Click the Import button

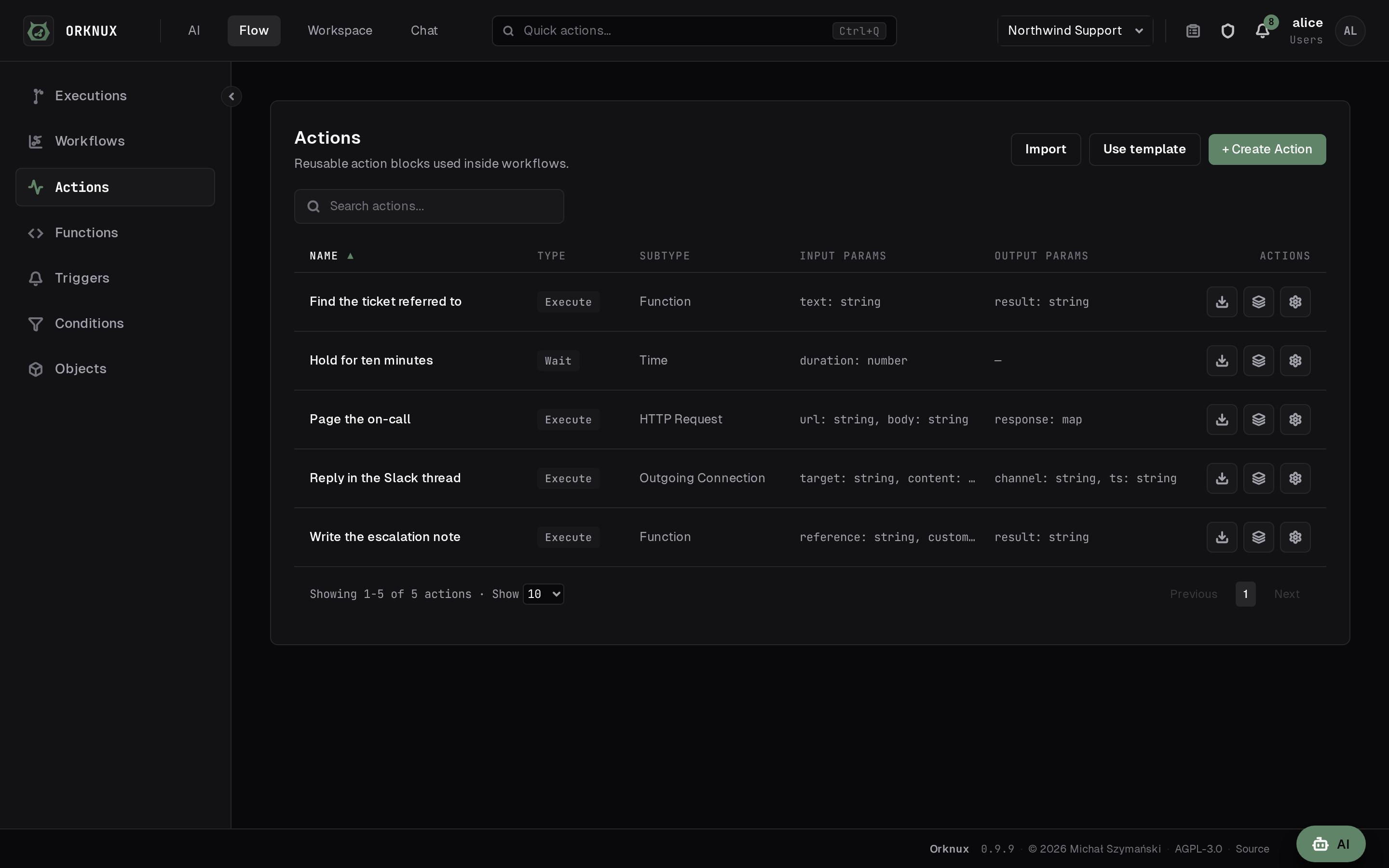[x=1045, y=149]
